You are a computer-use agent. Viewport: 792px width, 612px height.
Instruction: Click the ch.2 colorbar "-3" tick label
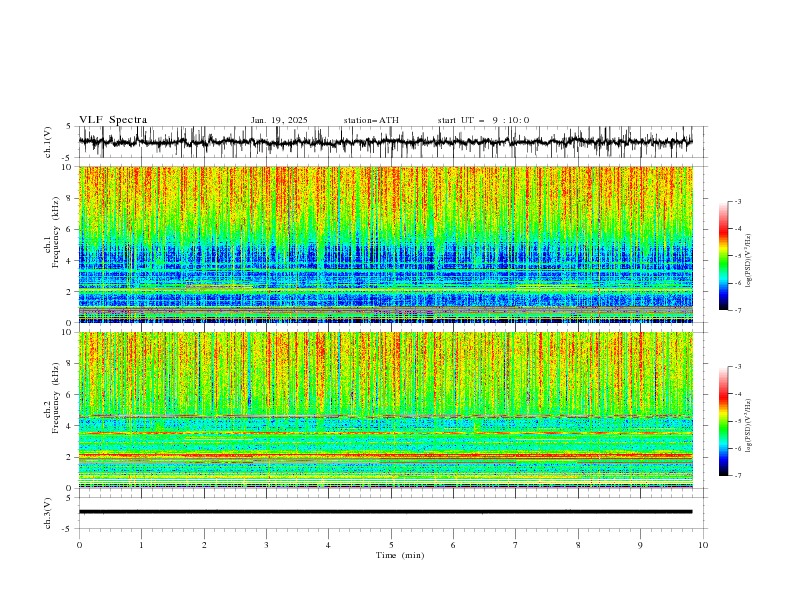(737, 367)
